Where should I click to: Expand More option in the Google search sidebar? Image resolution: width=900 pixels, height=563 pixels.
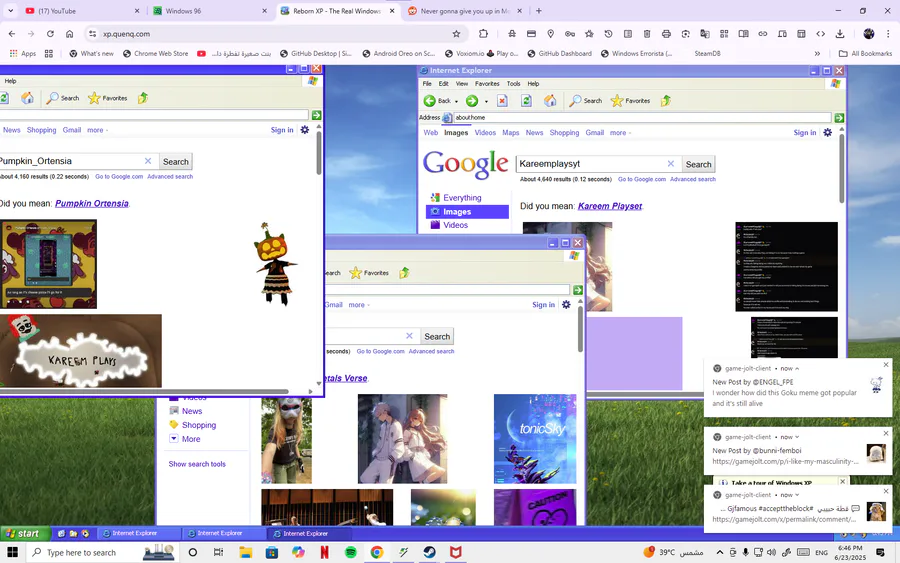pos(185,439)
